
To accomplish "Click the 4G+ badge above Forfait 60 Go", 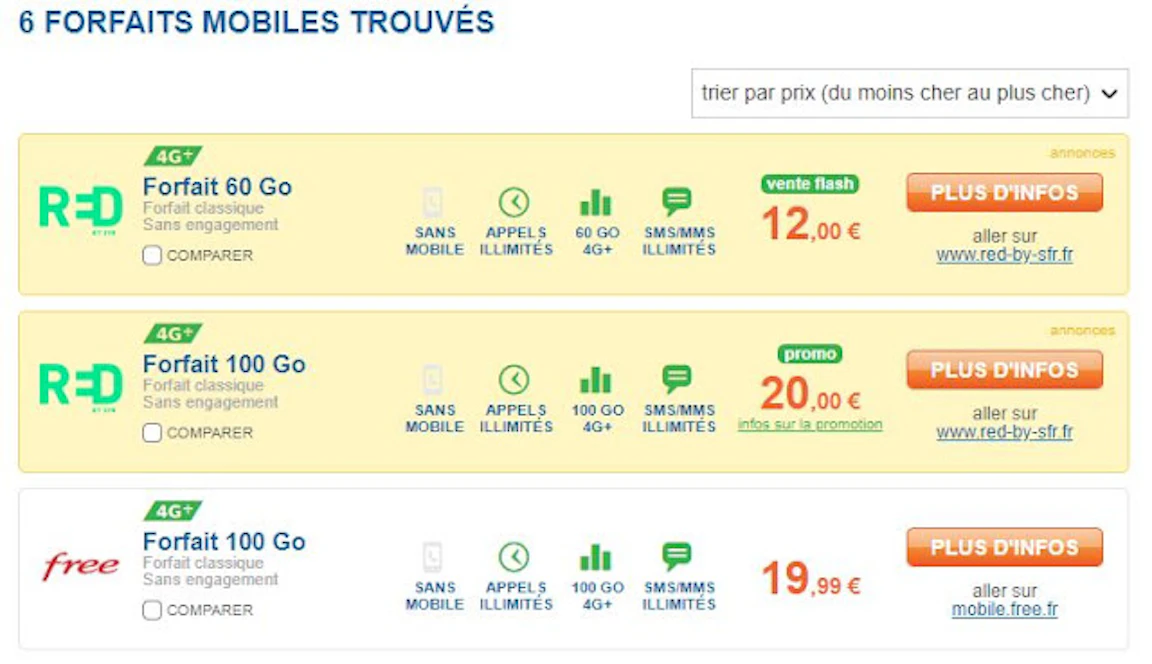I will (173, 156).
